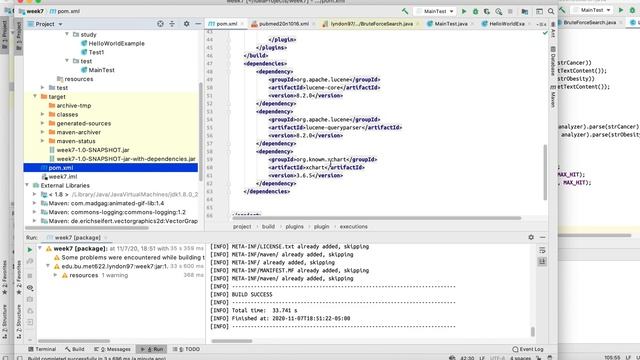The image size is (640, 360).
Task: Click the 'plugins' breadcrumb
Action: coord(294,227)
